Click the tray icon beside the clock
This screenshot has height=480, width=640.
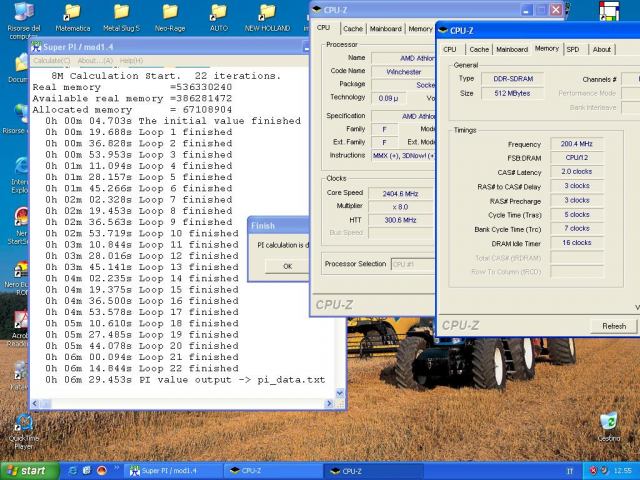pos(604,471)
